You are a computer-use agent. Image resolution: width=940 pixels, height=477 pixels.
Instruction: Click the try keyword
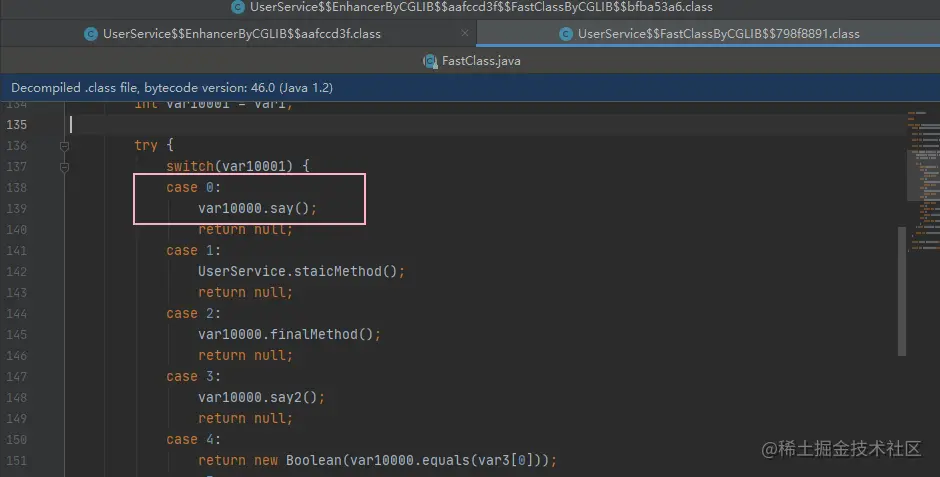[x=146, y=146]
